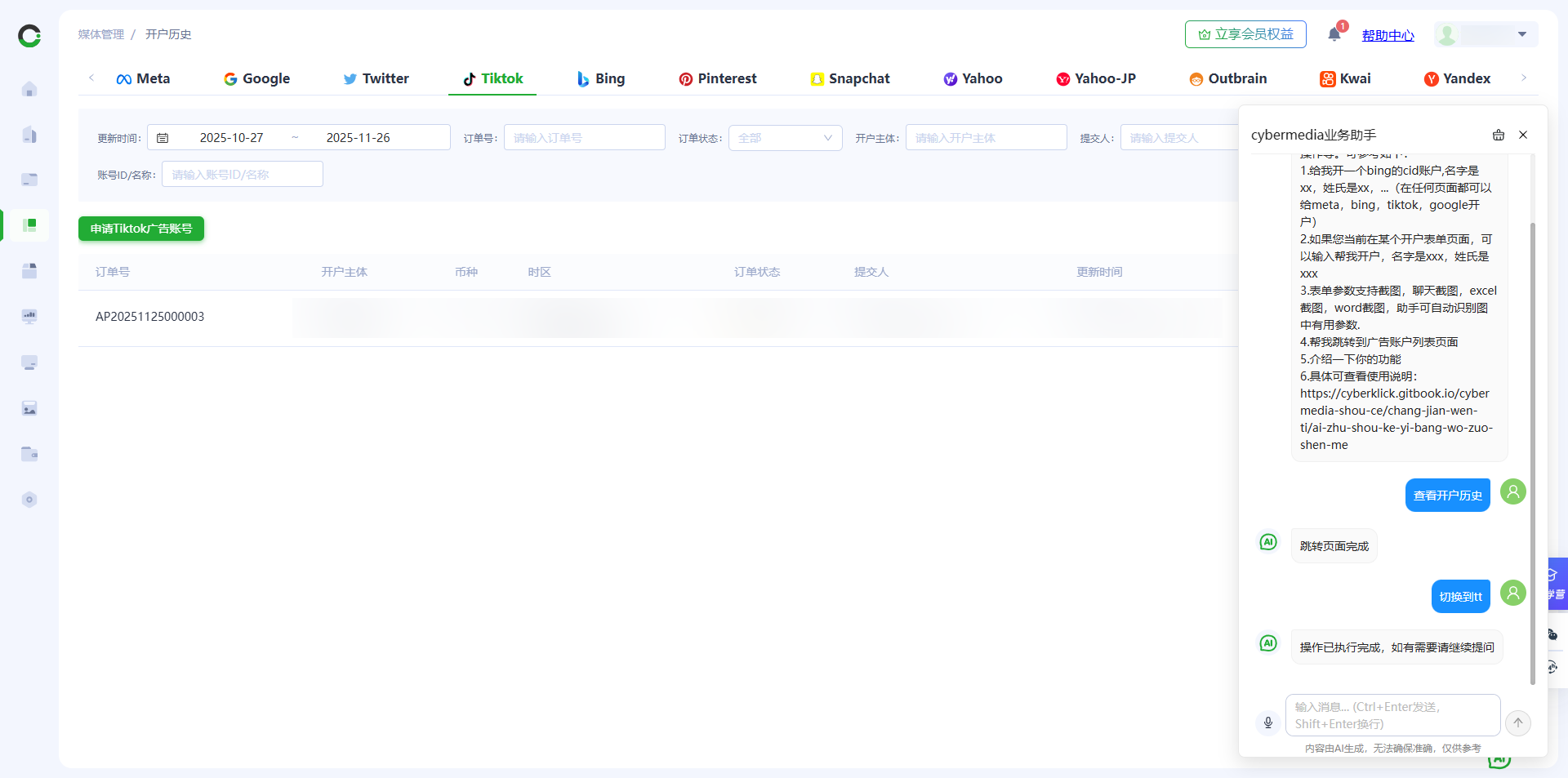Switch to the Google tab

(256, 78)
